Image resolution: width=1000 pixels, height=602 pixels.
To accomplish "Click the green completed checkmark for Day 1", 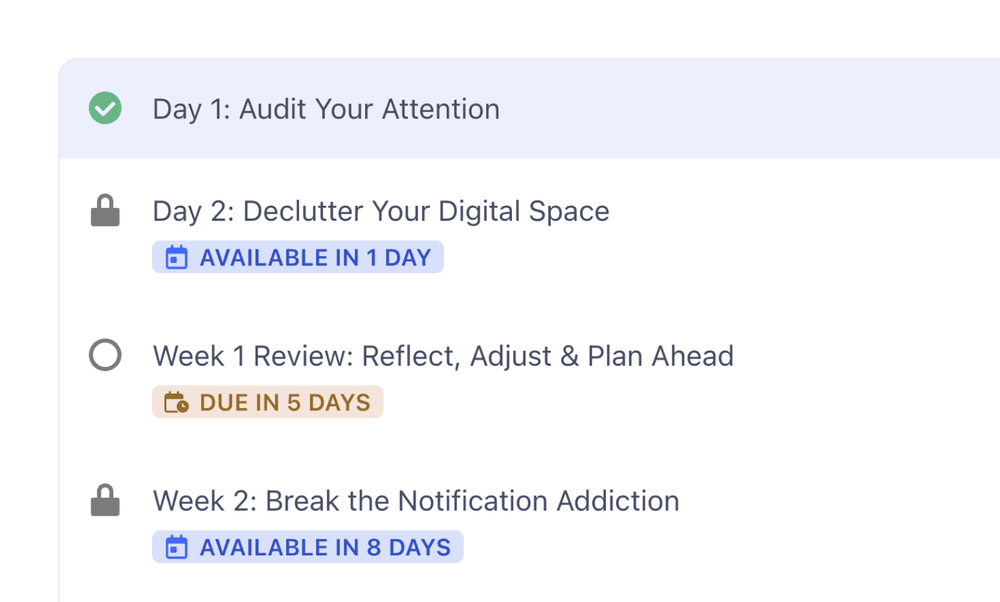I will point(105,108).
